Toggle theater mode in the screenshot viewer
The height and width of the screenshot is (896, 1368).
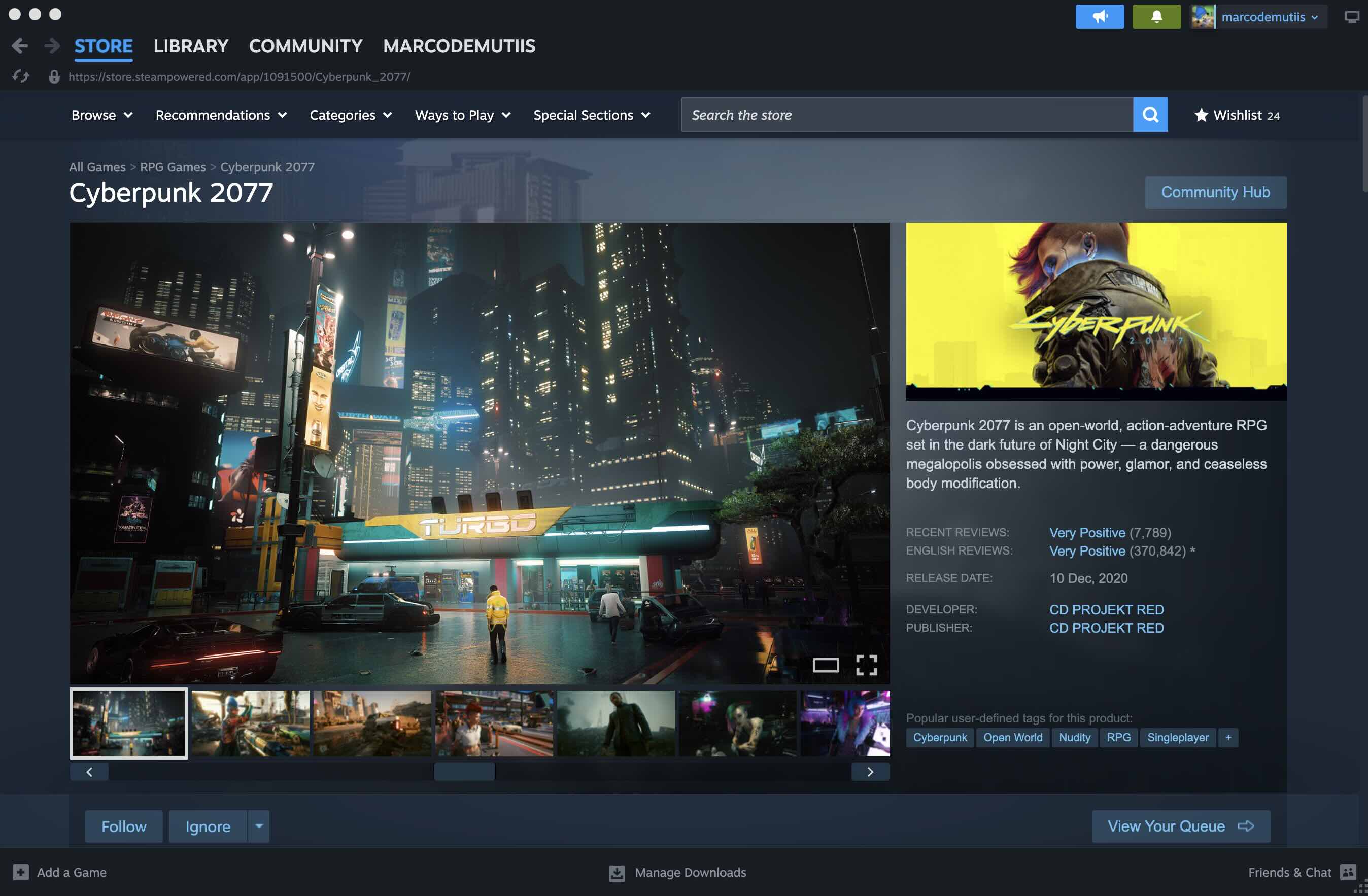pos(826,665)
